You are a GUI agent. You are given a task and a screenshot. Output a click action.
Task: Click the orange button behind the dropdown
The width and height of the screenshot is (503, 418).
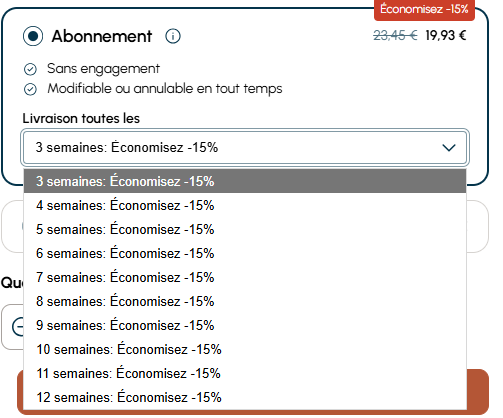click(477, 391)
